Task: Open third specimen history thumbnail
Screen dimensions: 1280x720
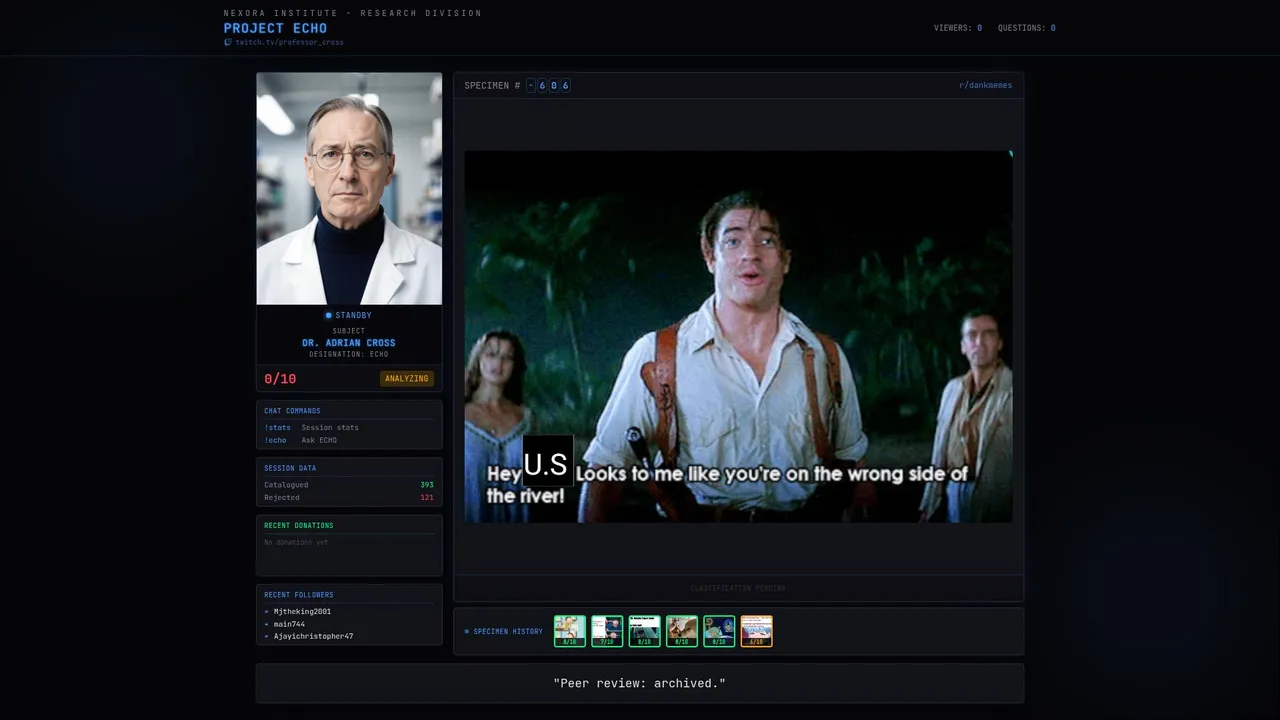Action: [x=644, y=631]
